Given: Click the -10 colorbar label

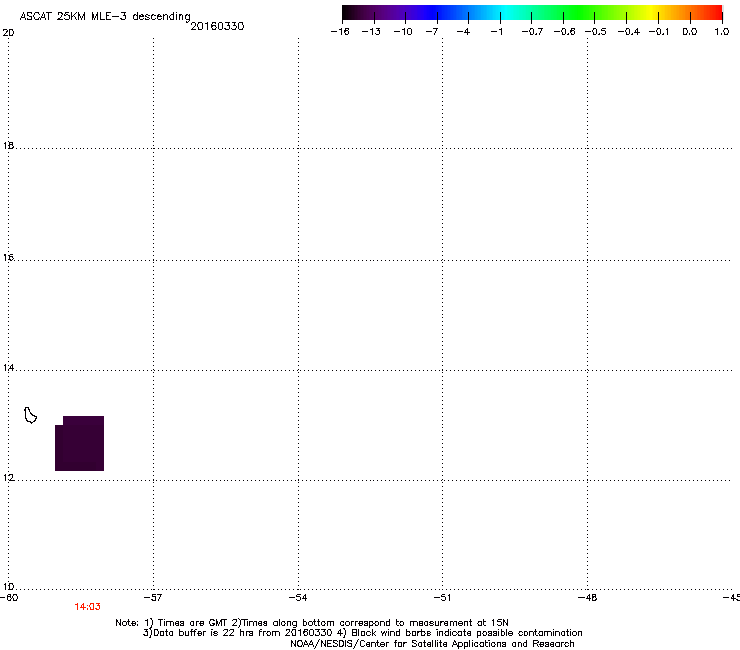Looking at the screenshot, I should point(403,32).
